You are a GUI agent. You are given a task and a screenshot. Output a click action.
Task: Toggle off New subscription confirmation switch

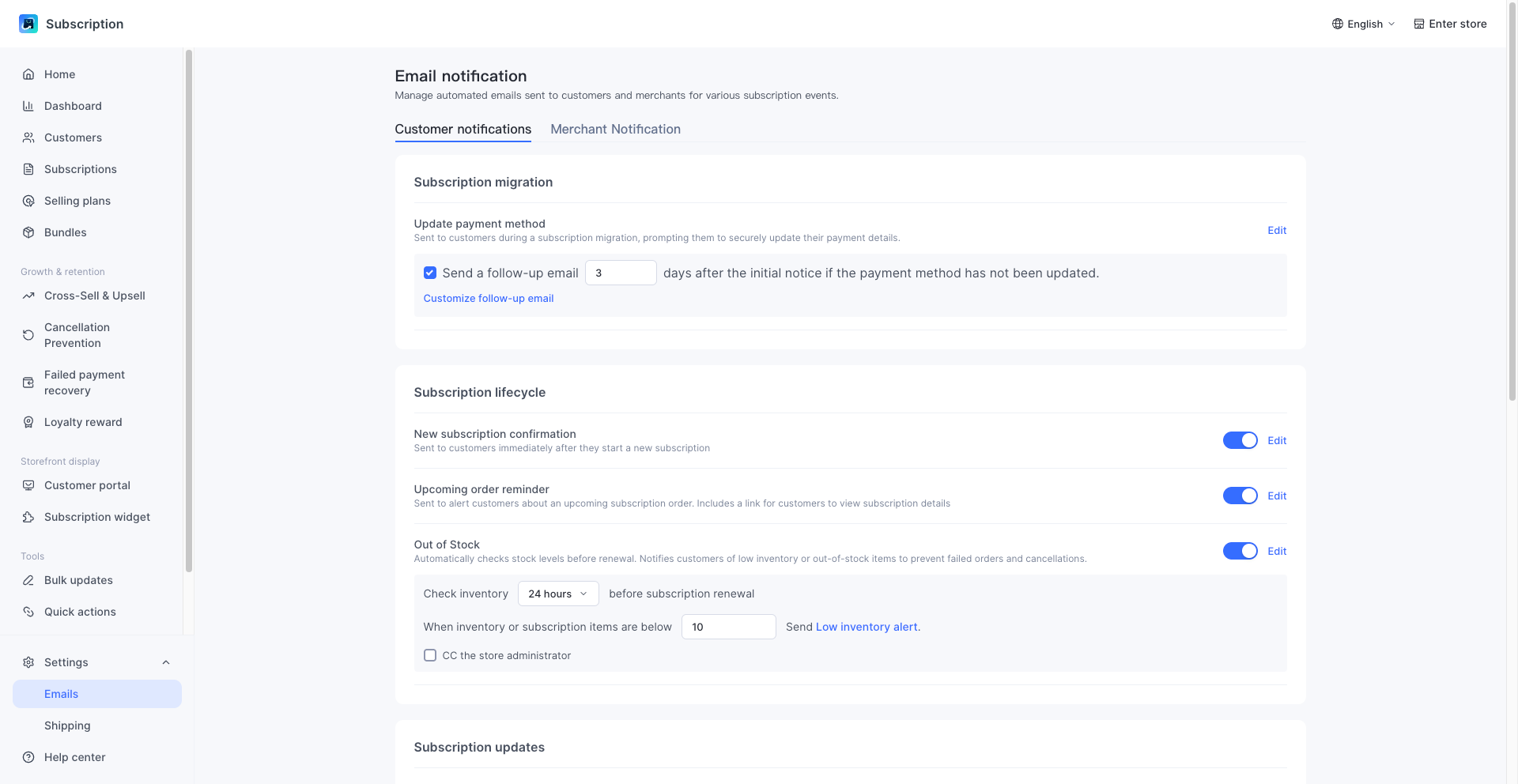(x=1240, y=440)
